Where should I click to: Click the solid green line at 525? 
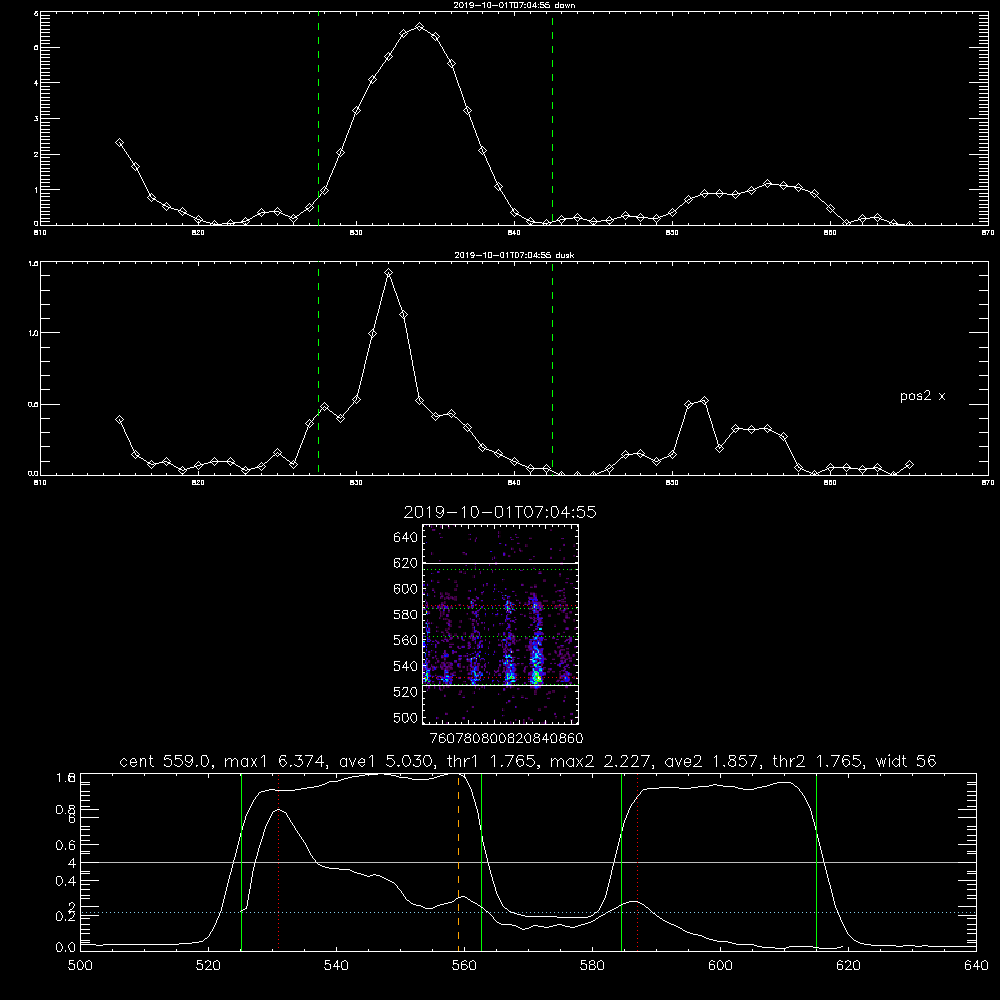(x=241, y=862)
